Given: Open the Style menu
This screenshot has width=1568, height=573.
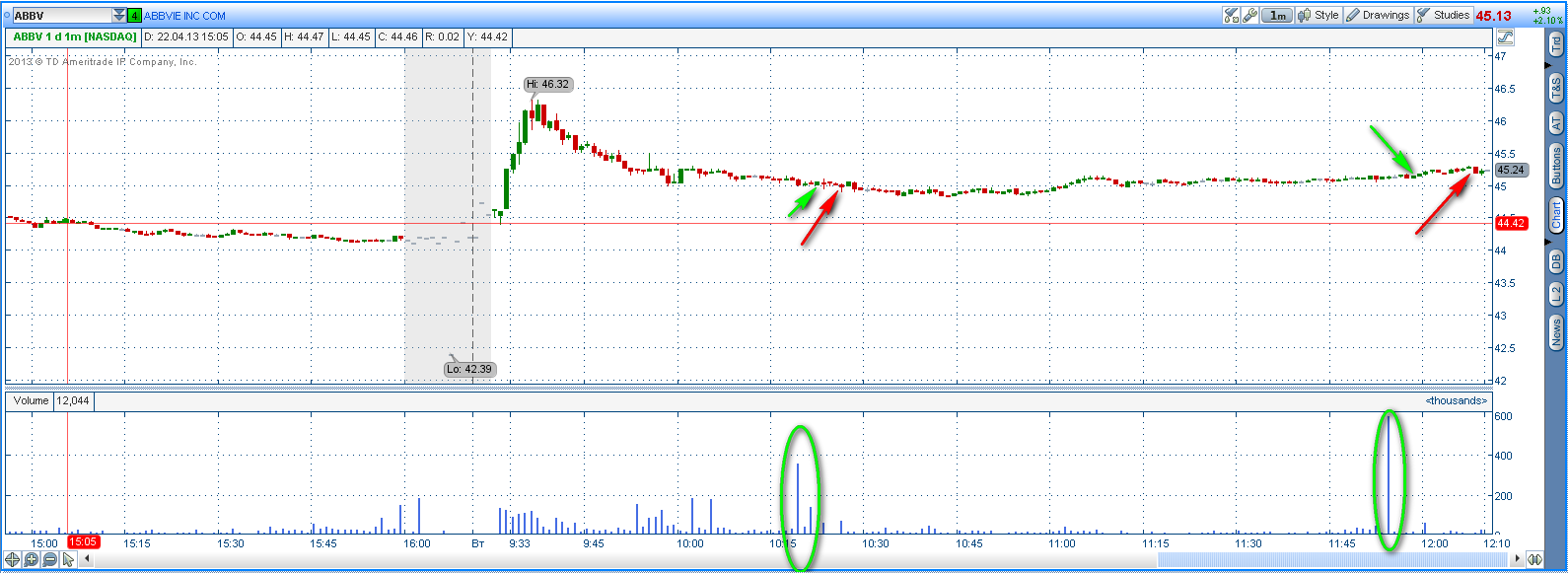Looking at the screenshot, I should pyautogui.click(x=1319, y=15).
